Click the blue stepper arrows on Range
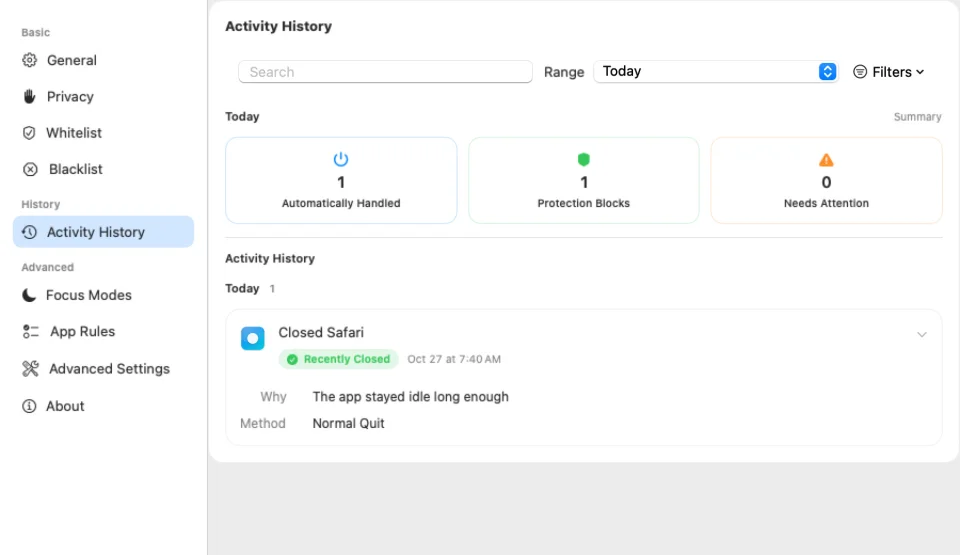The width and height of the screenshot is (960, 555). [827, 72]
